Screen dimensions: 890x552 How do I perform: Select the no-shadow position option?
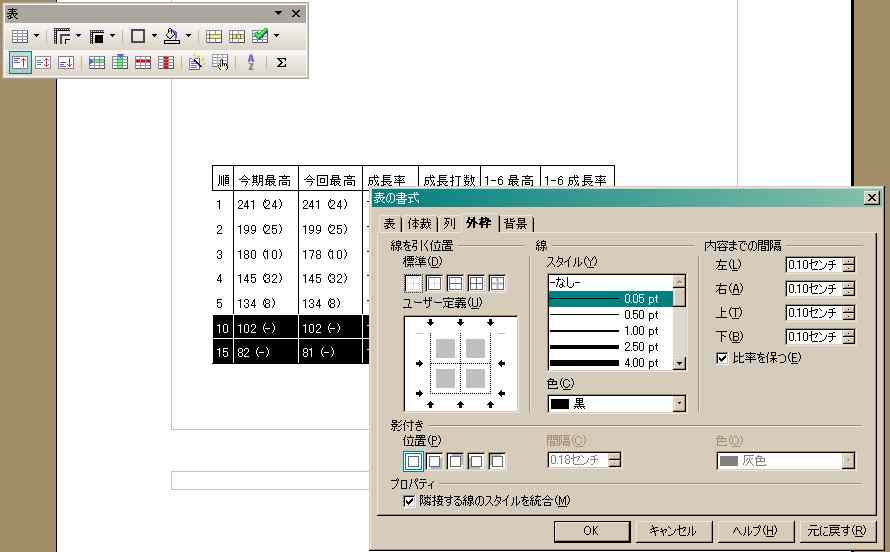412,460
